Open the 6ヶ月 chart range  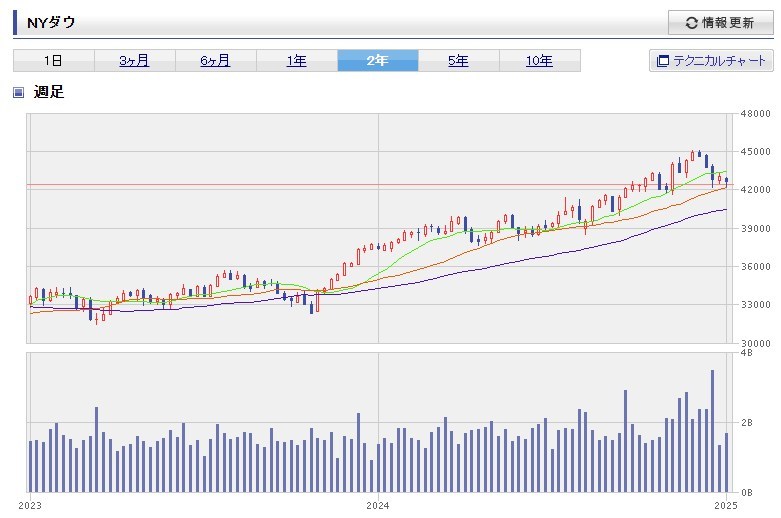(215, 61)
